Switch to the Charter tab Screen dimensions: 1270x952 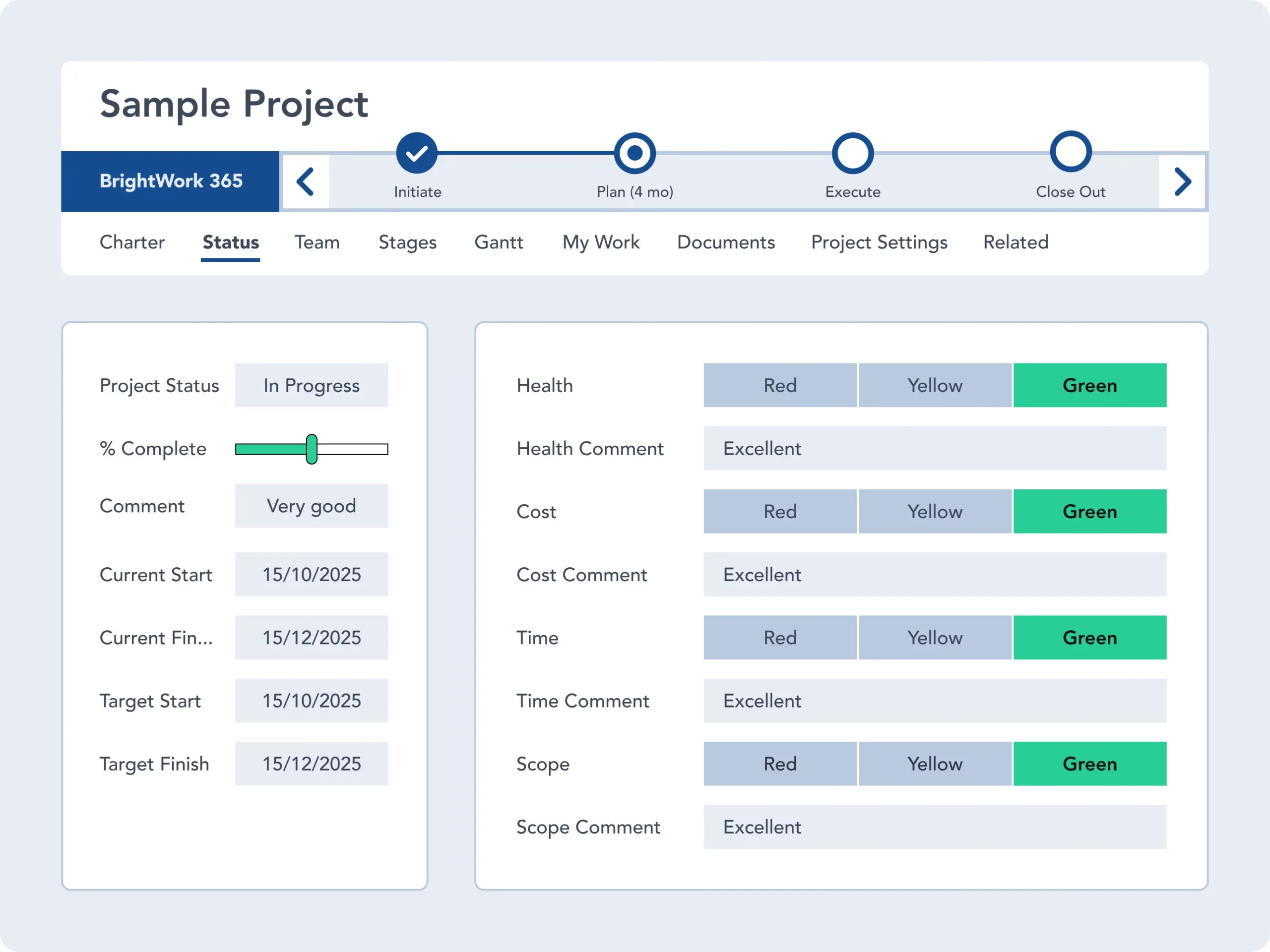(x=132, y=242)
